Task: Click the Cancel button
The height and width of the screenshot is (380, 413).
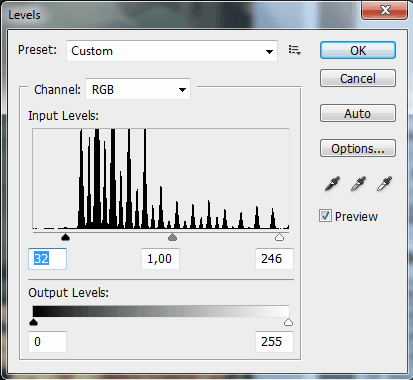Action: pyautogui.click(x=358, y=78)
